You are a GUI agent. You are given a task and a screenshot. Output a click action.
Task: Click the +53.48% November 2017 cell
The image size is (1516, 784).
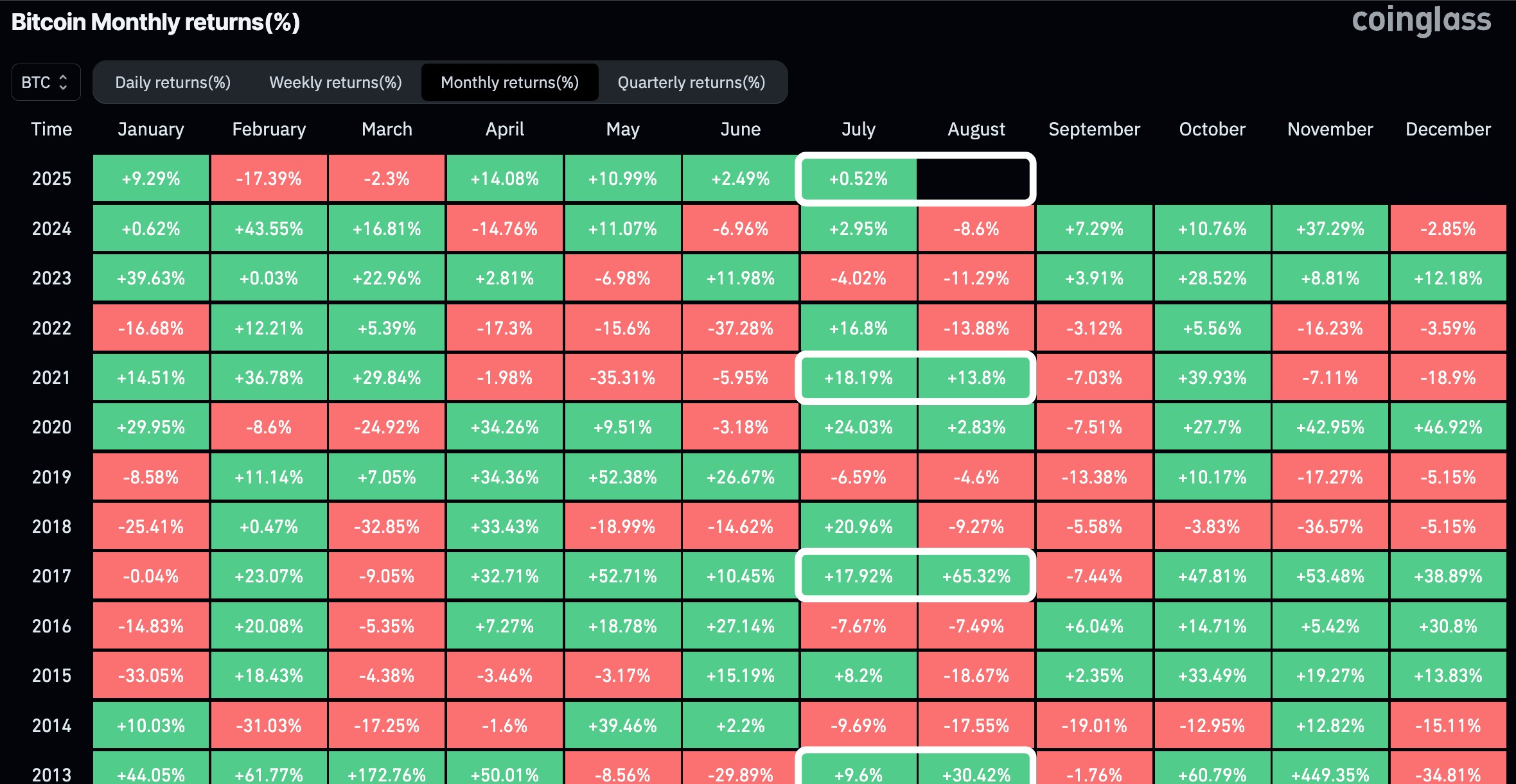coord(1330,575)
